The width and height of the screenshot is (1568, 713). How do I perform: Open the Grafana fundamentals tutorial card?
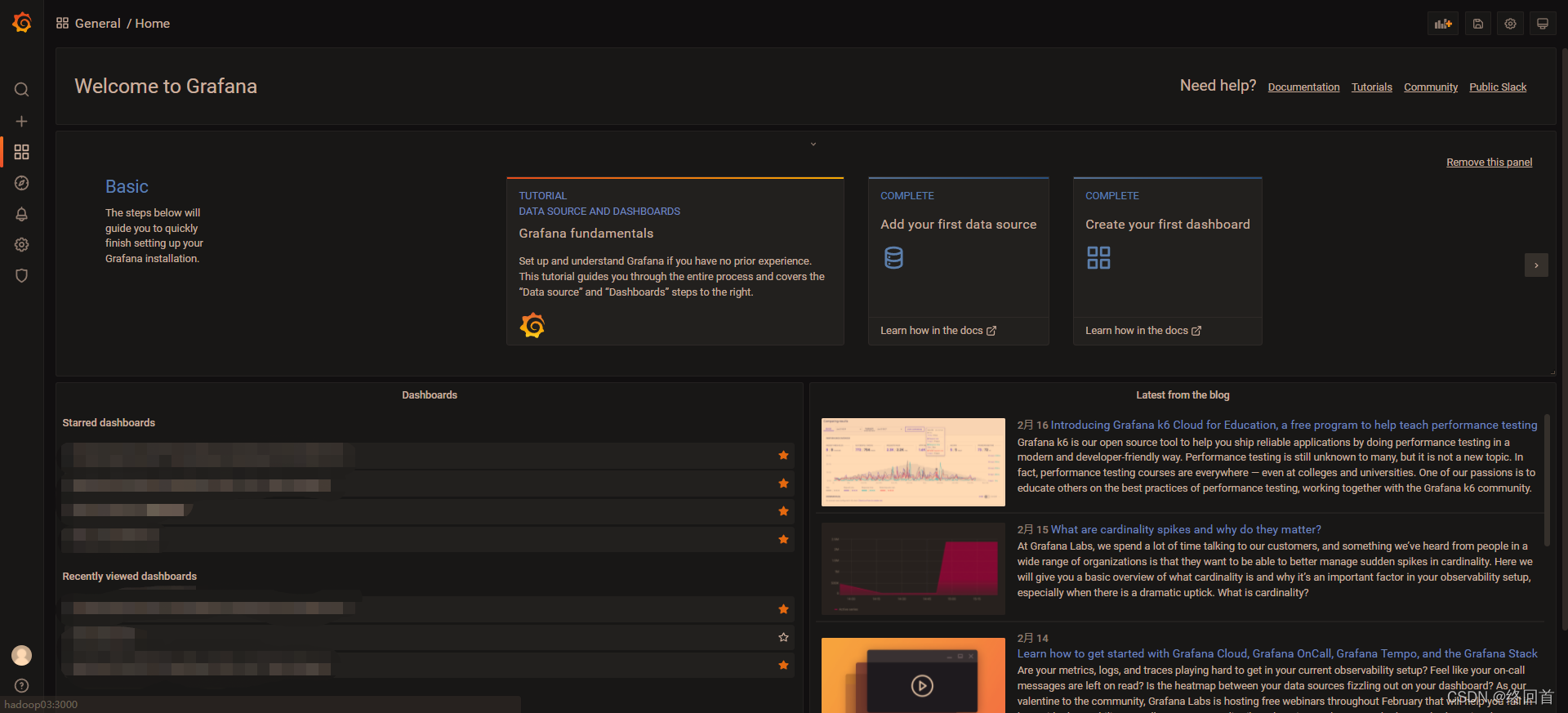click(675, 261)
